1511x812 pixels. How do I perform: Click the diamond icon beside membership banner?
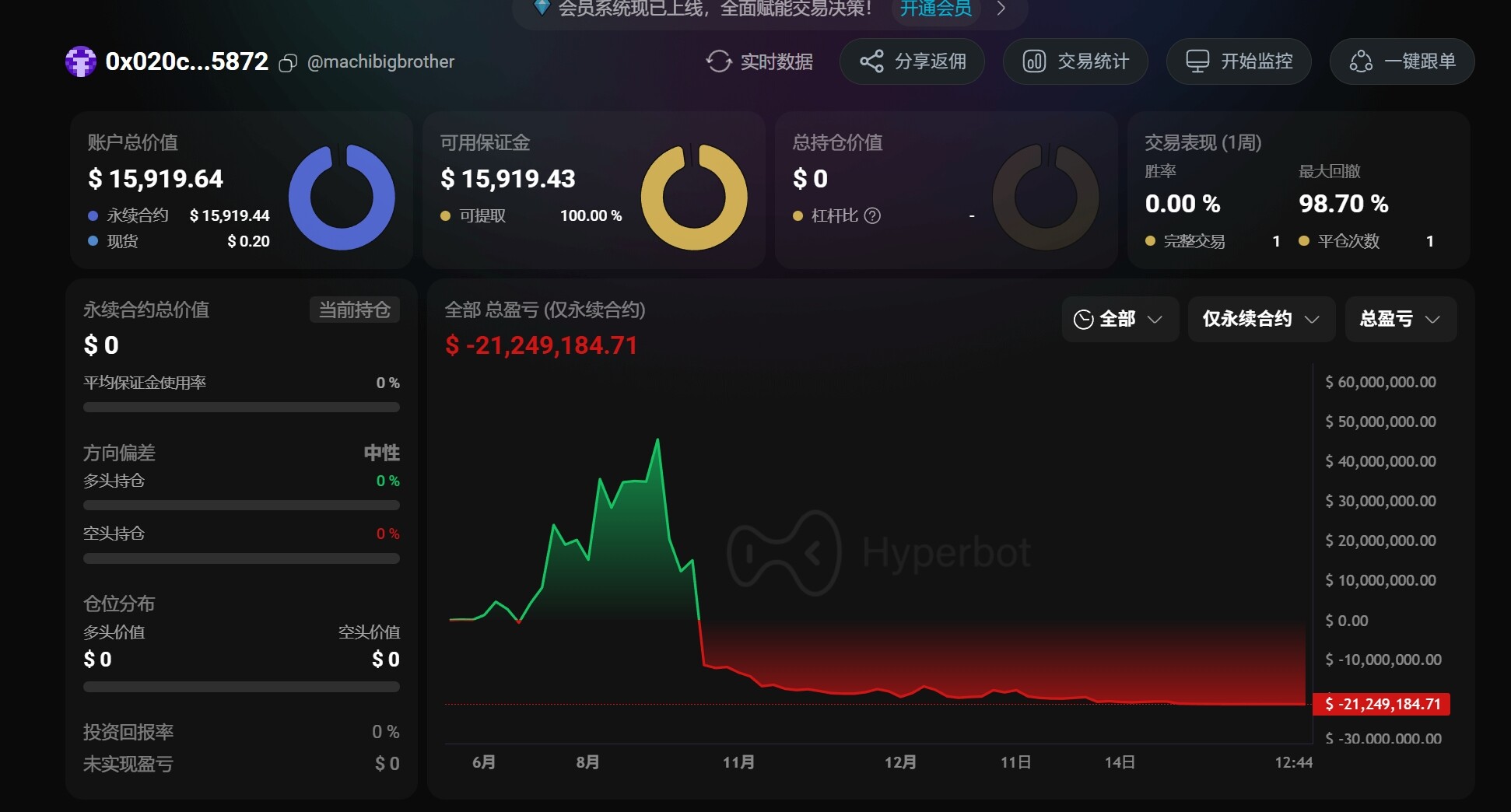point(542,9)
